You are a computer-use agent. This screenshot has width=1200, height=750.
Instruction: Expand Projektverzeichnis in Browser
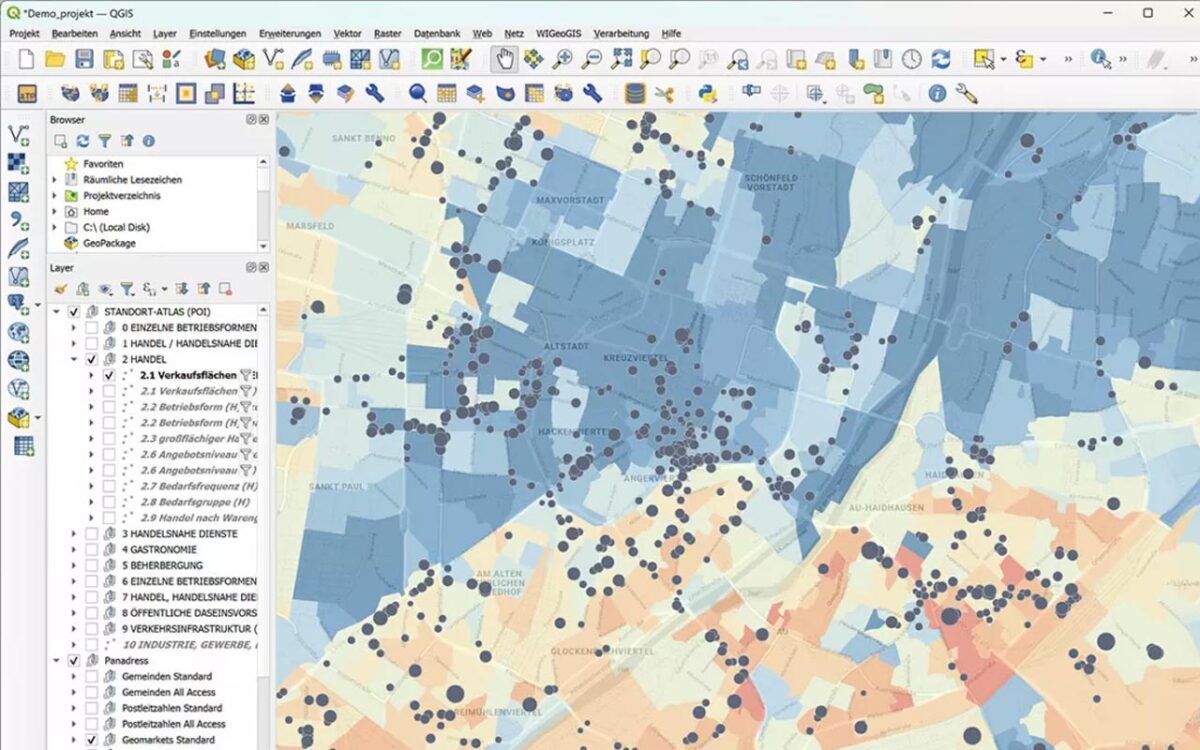[x=56, y=196]
